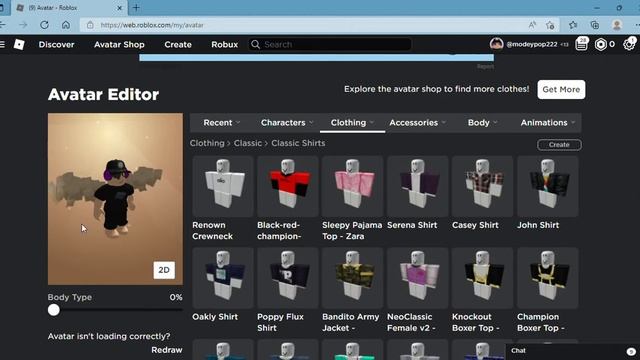Open Robux in the top navigation
This screenshot has width=640, height=360.
(x=224, y=44)
